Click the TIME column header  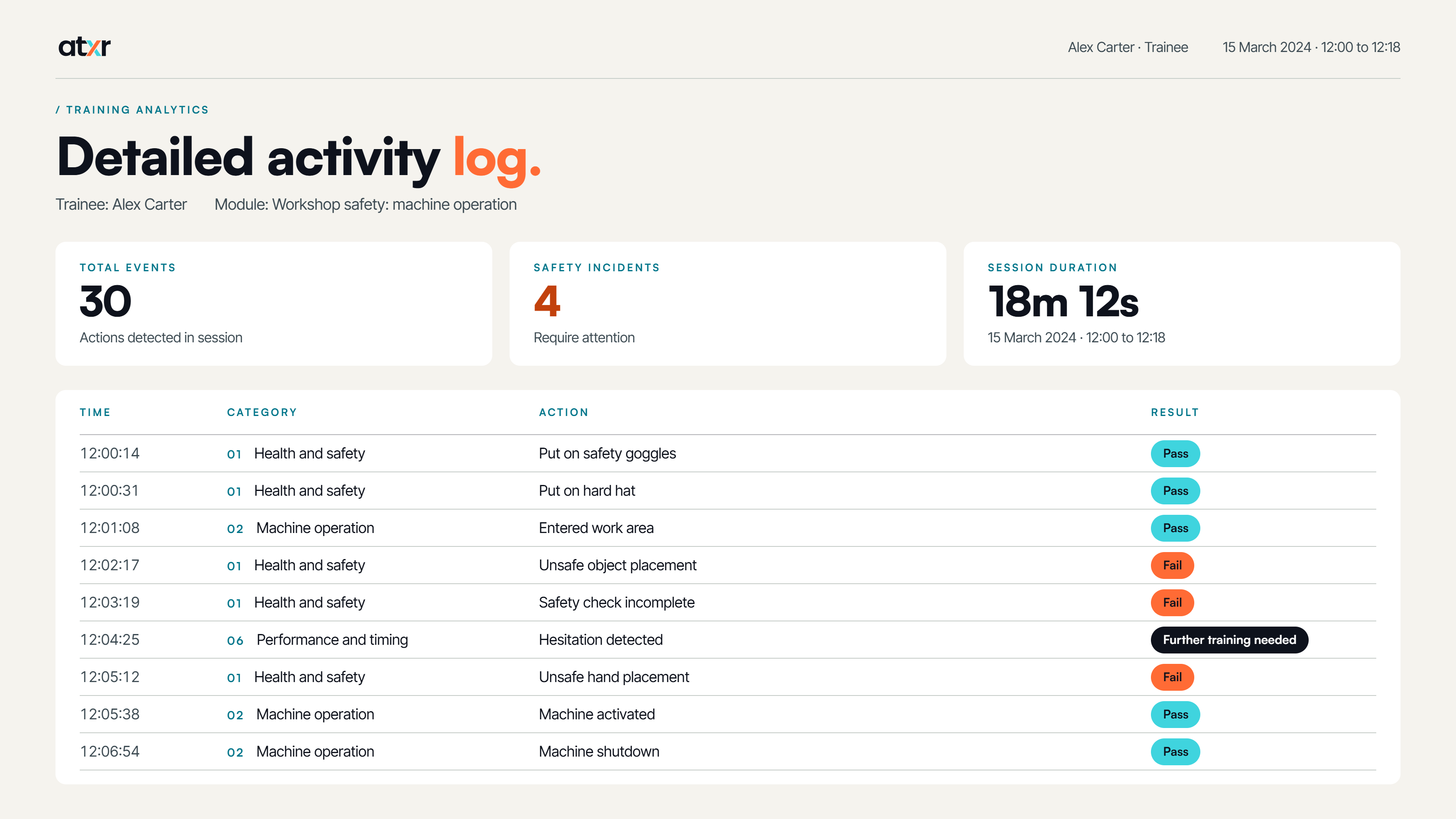95,412
